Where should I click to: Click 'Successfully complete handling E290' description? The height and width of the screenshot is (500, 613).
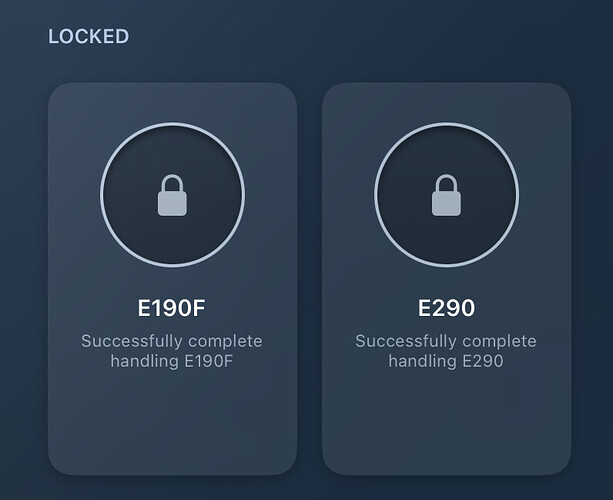[446, 351]
